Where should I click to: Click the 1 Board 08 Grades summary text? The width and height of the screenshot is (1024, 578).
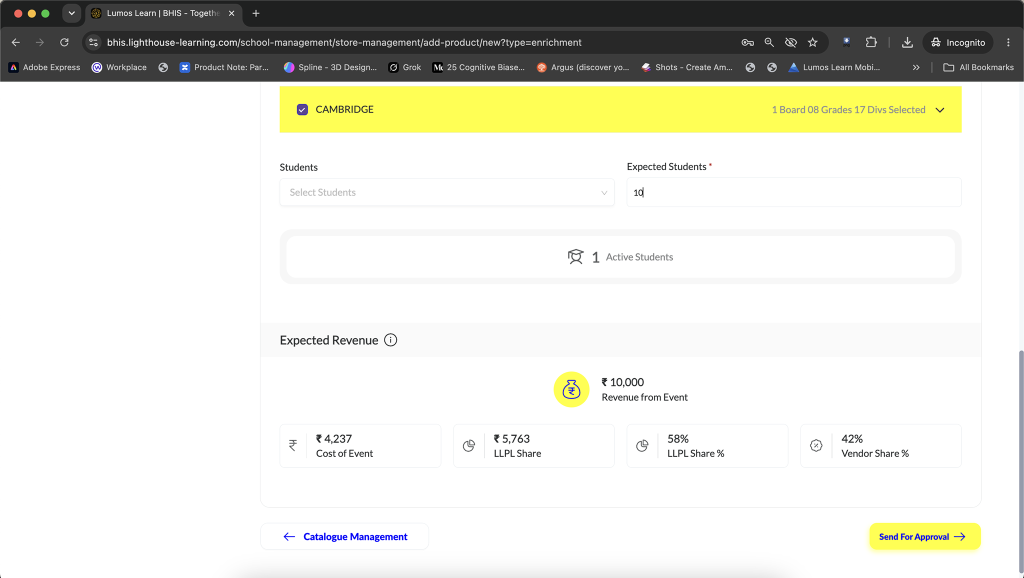[x=848, y=110]
